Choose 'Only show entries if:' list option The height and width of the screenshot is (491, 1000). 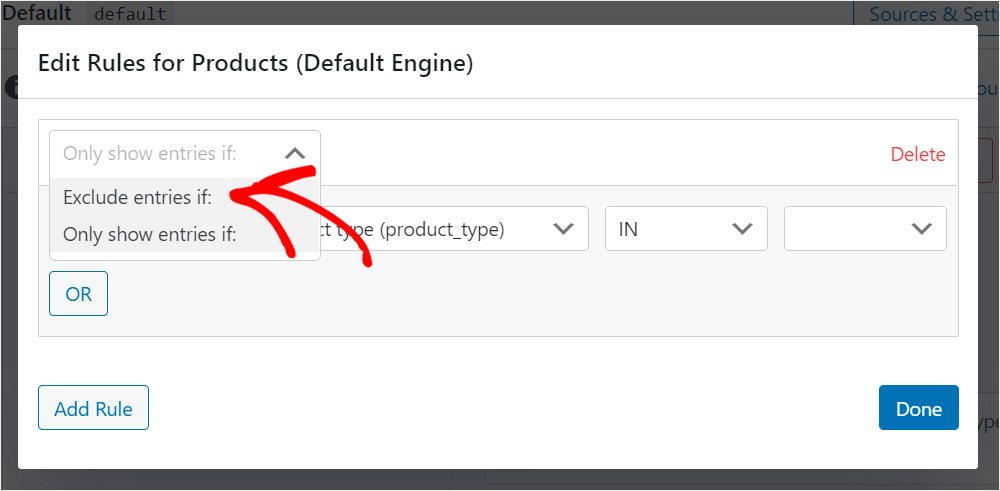point(184,234)
